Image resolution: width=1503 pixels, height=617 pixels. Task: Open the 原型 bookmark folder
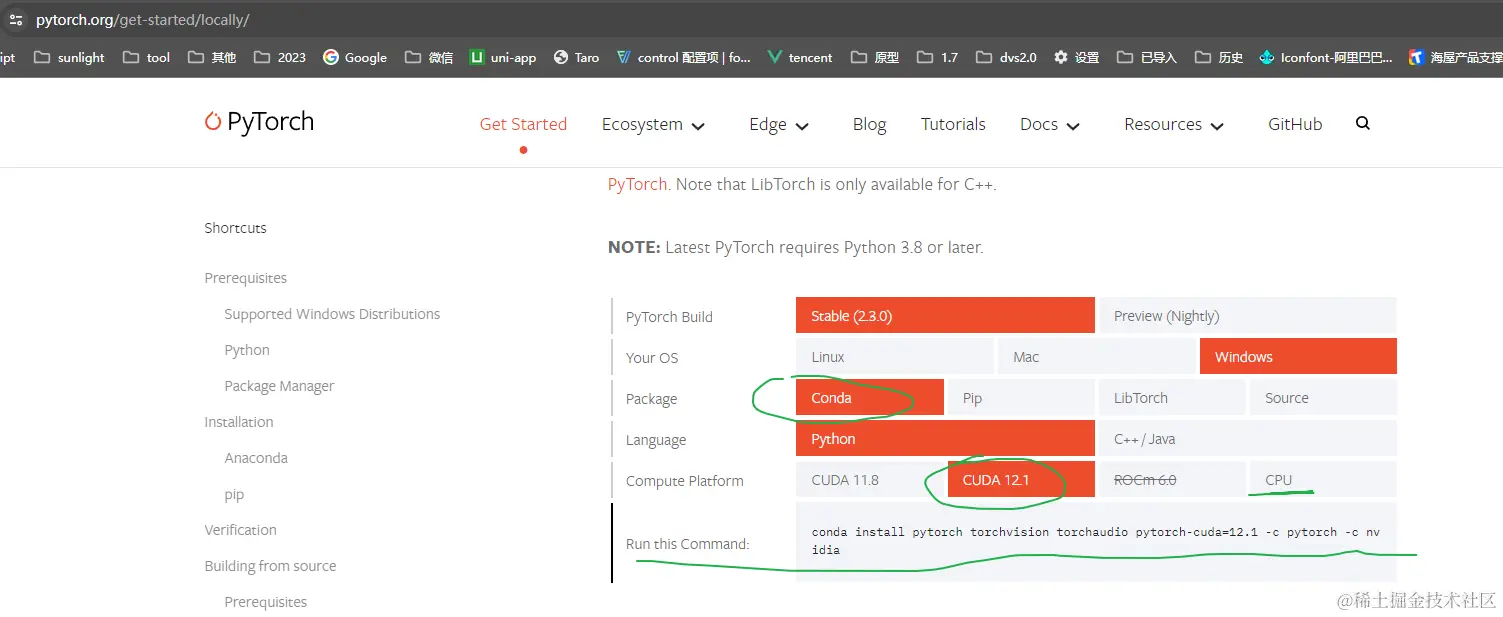[875, 57]
